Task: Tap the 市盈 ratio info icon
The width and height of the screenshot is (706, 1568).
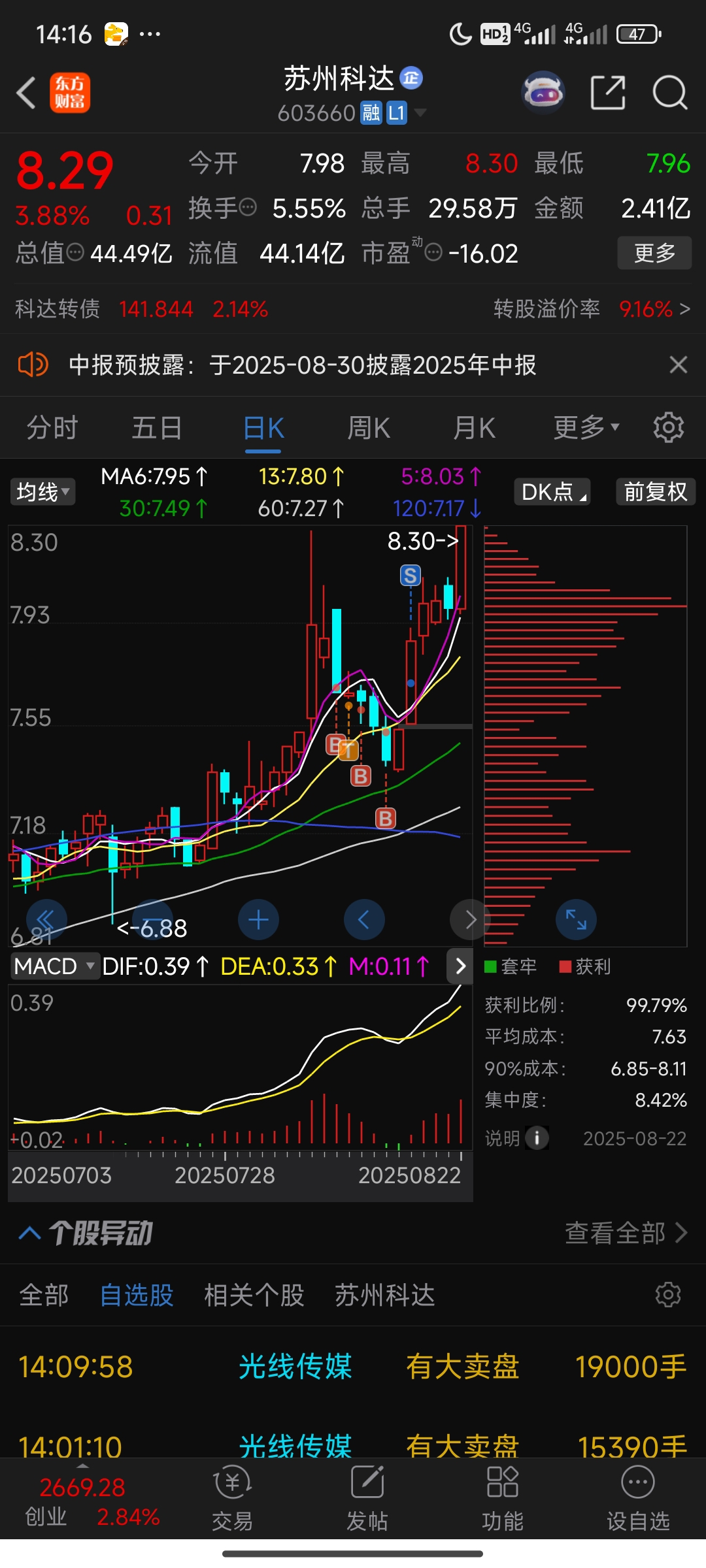Action: click(x=433, y=252)
